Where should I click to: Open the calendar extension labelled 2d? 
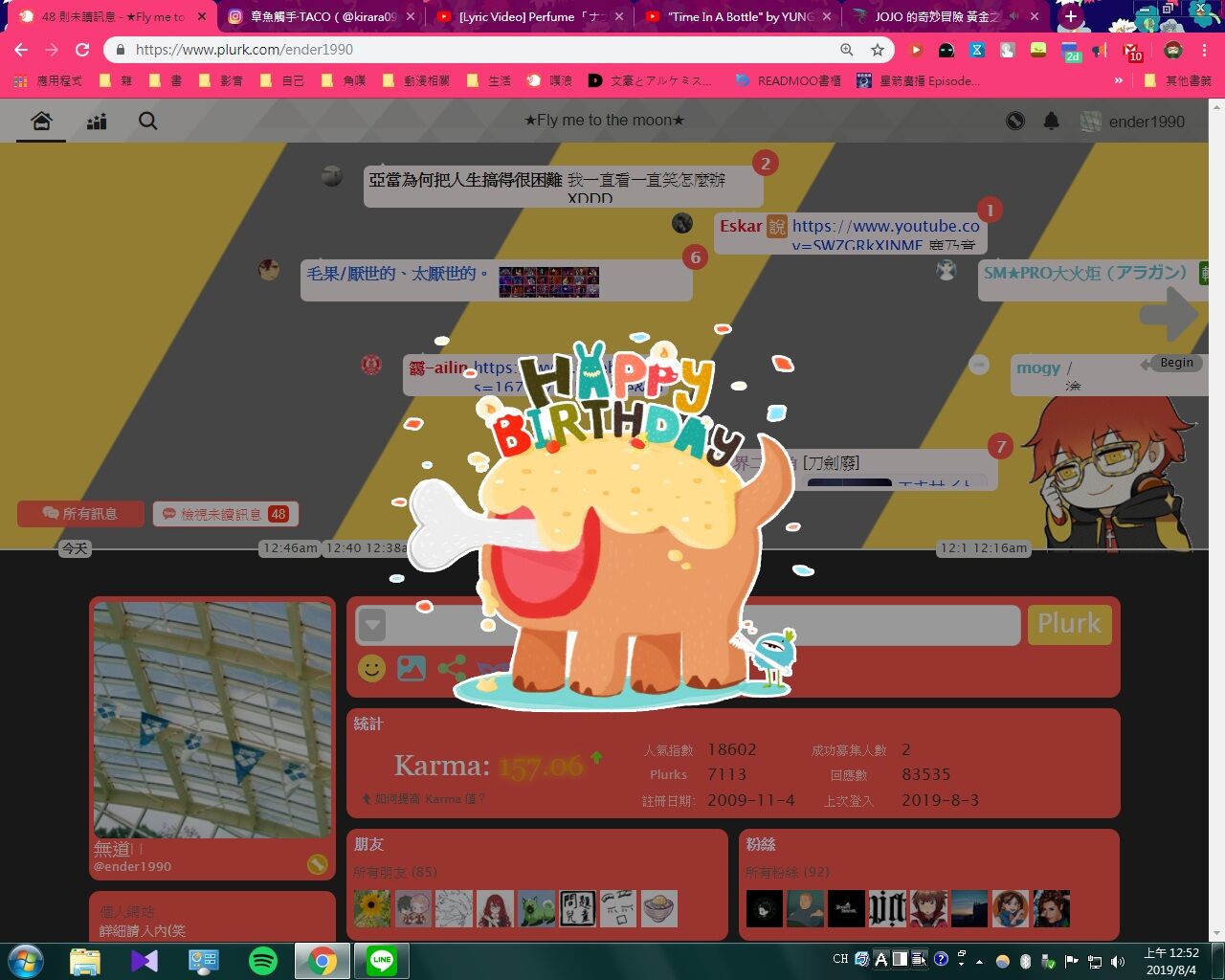(x=1072, y=51)
